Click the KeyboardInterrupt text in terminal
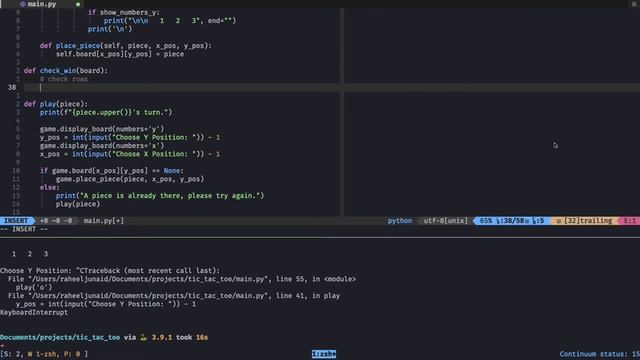The image size is (640, 360). click(x=34, y=313)
